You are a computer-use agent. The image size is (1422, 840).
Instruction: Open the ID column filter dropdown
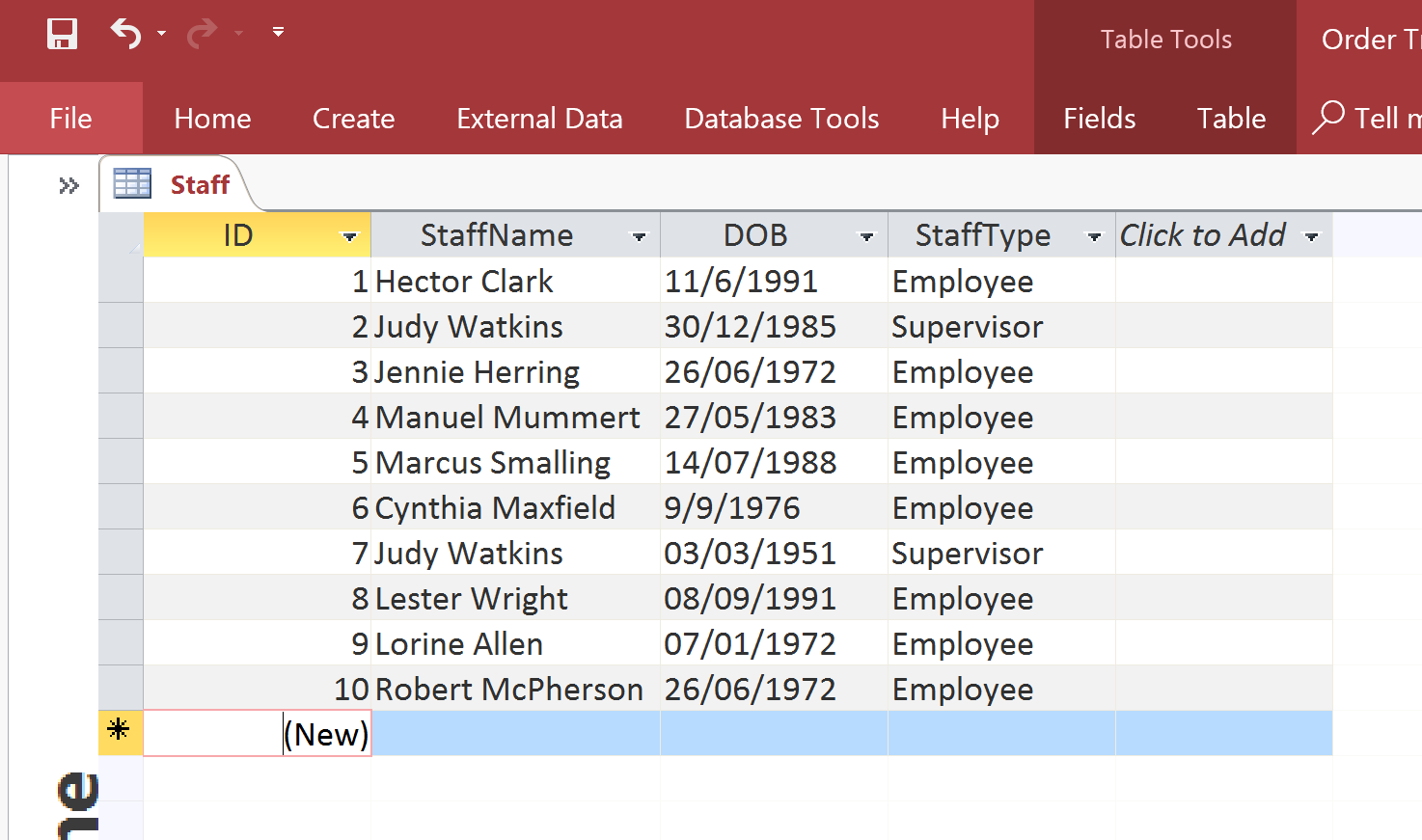pyautogui.click(x=349, y=236)
